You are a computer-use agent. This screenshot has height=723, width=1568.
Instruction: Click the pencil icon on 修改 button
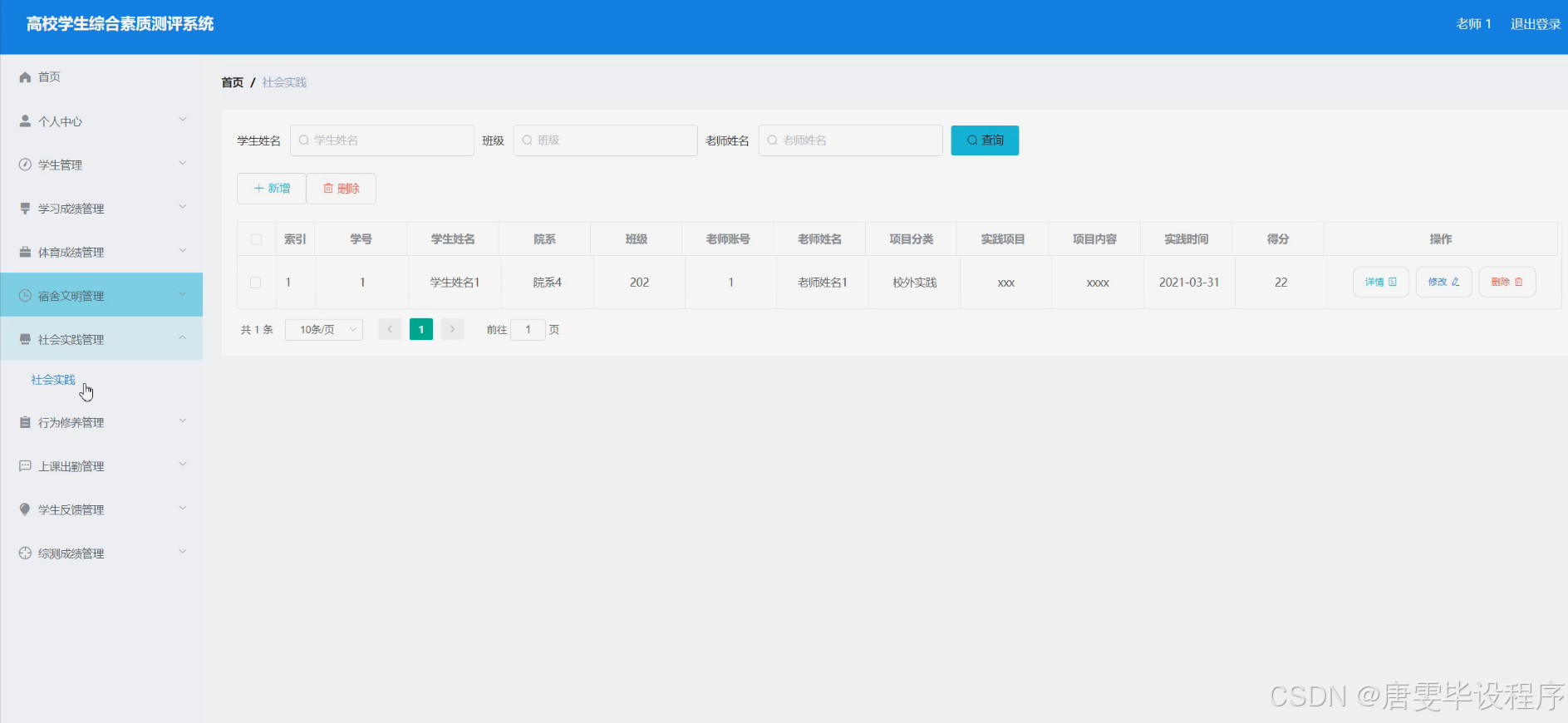coord(1456,282)
